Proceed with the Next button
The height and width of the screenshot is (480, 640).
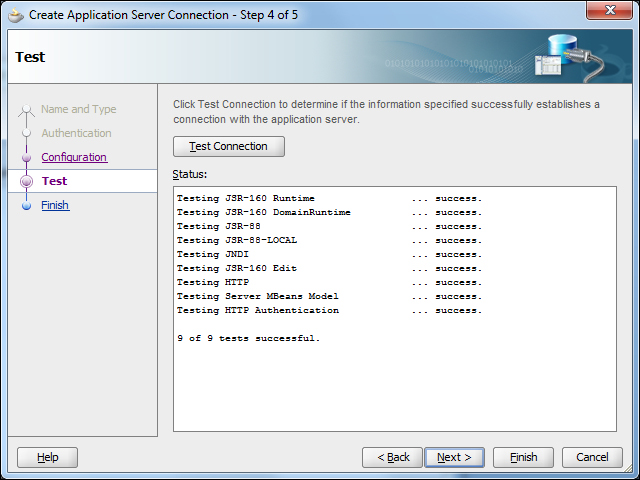(454, 457)
